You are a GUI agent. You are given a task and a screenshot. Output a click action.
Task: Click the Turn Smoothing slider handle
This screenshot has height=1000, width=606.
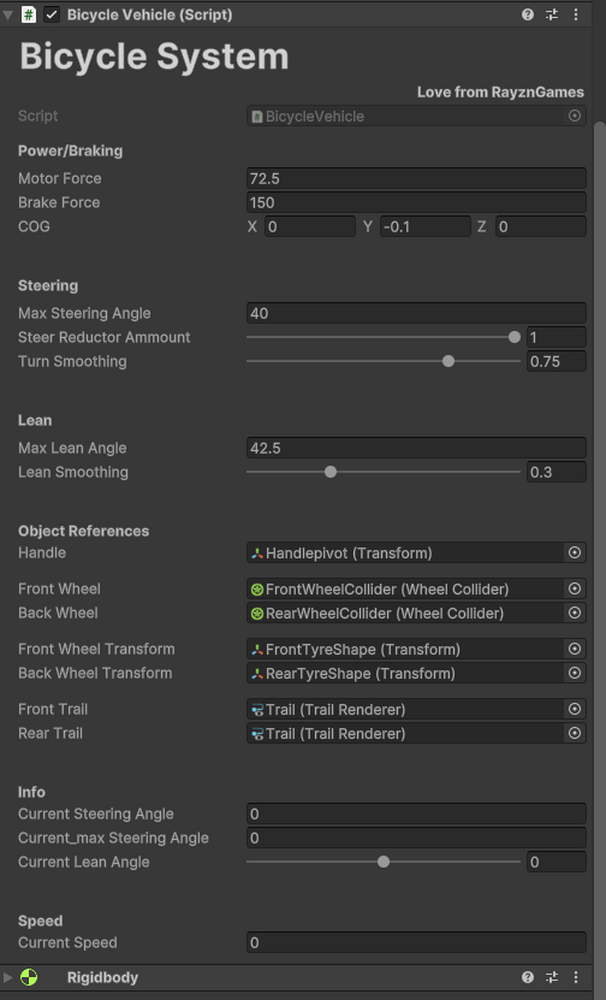[x=448, y=361]
